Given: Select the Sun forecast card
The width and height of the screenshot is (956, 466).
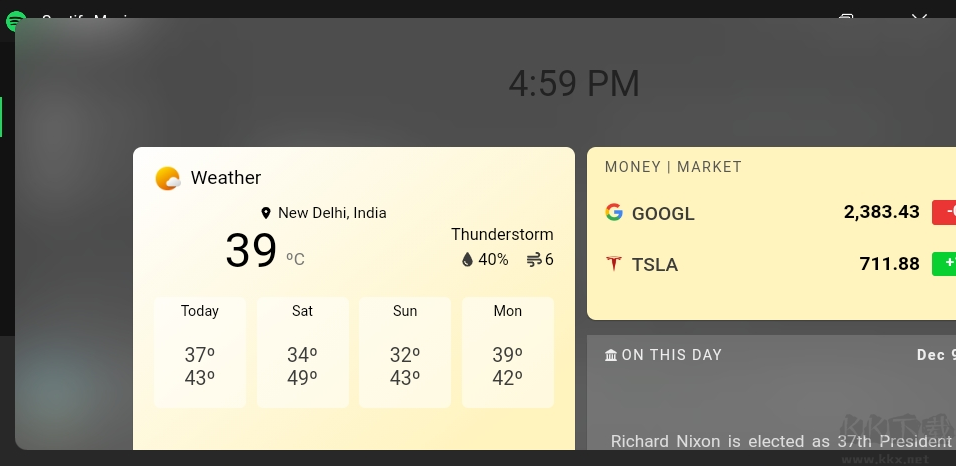Looking at the screenshot, I should pyautogui.click(x=405, y=352).
